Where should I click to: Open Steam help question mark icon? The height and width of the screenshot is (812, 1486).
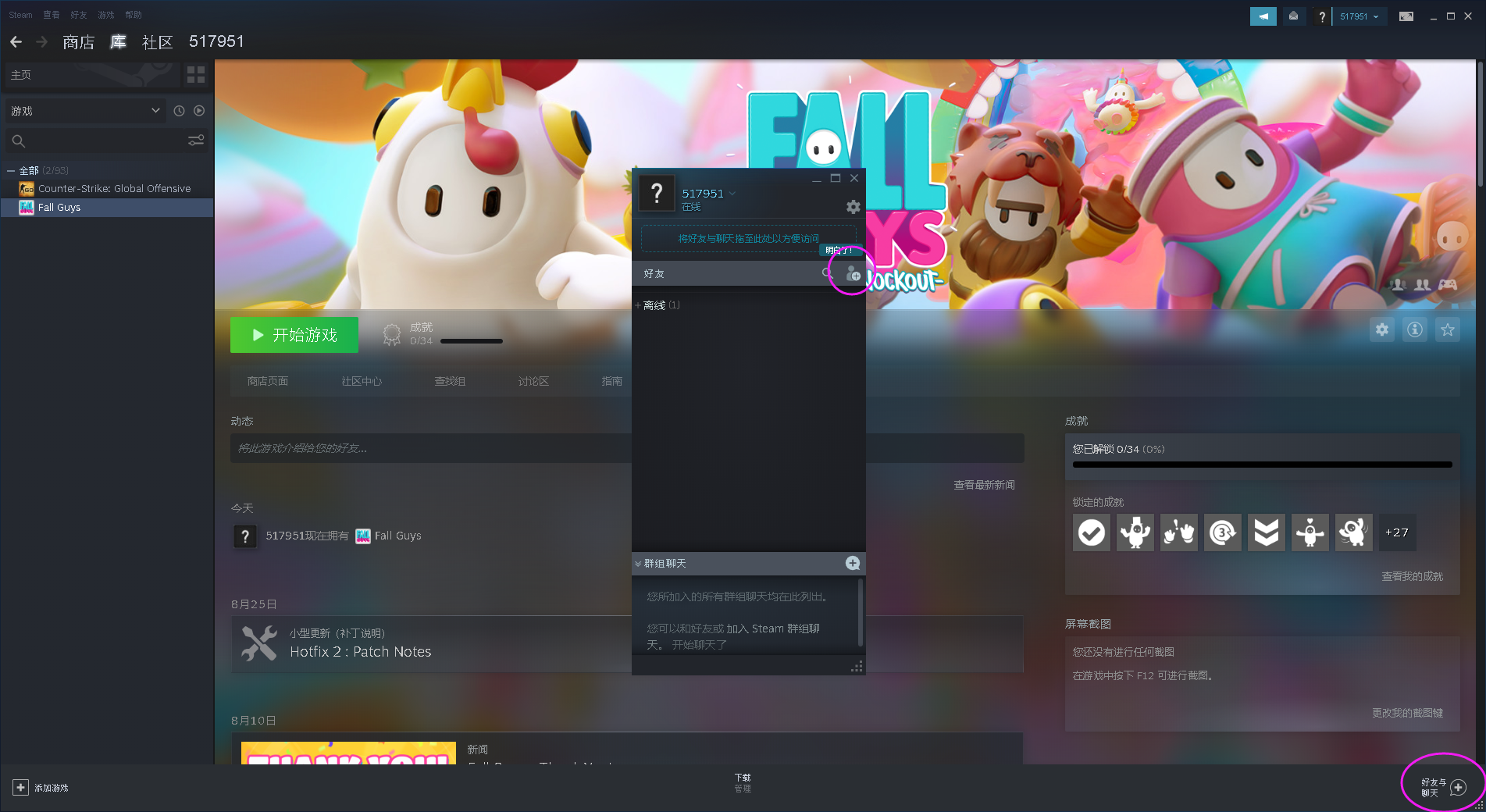[1321, 16]
